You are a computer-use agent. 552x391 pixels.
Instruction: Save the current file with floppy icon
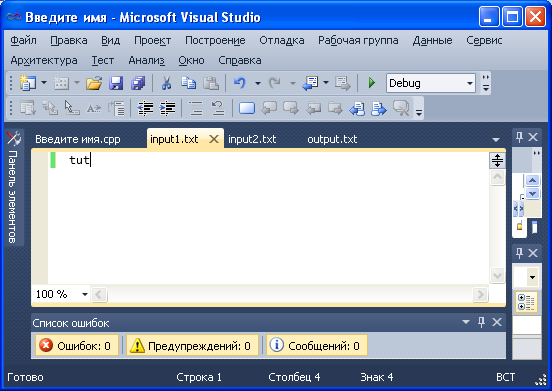(116, 83)
